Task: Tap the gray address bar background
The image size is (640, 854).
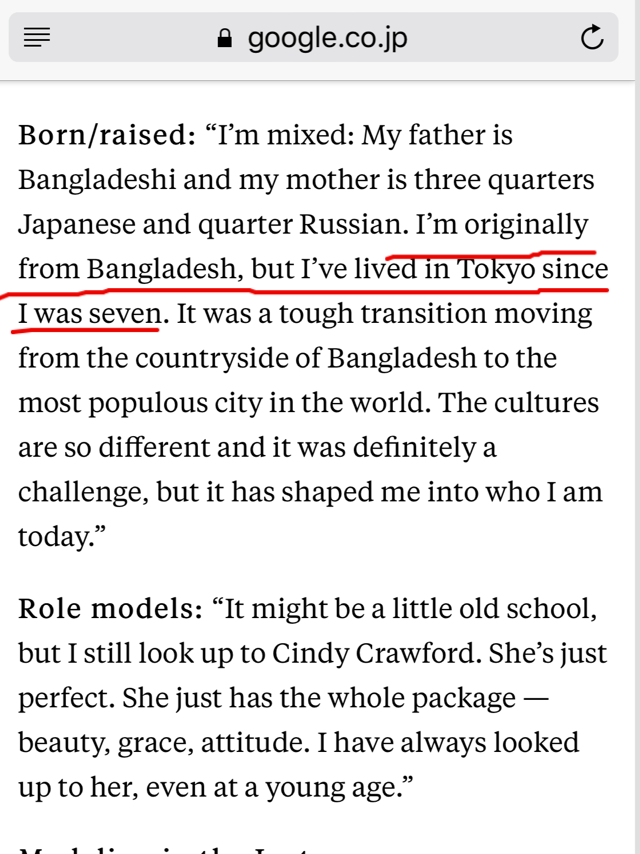Action: [314, 38]
